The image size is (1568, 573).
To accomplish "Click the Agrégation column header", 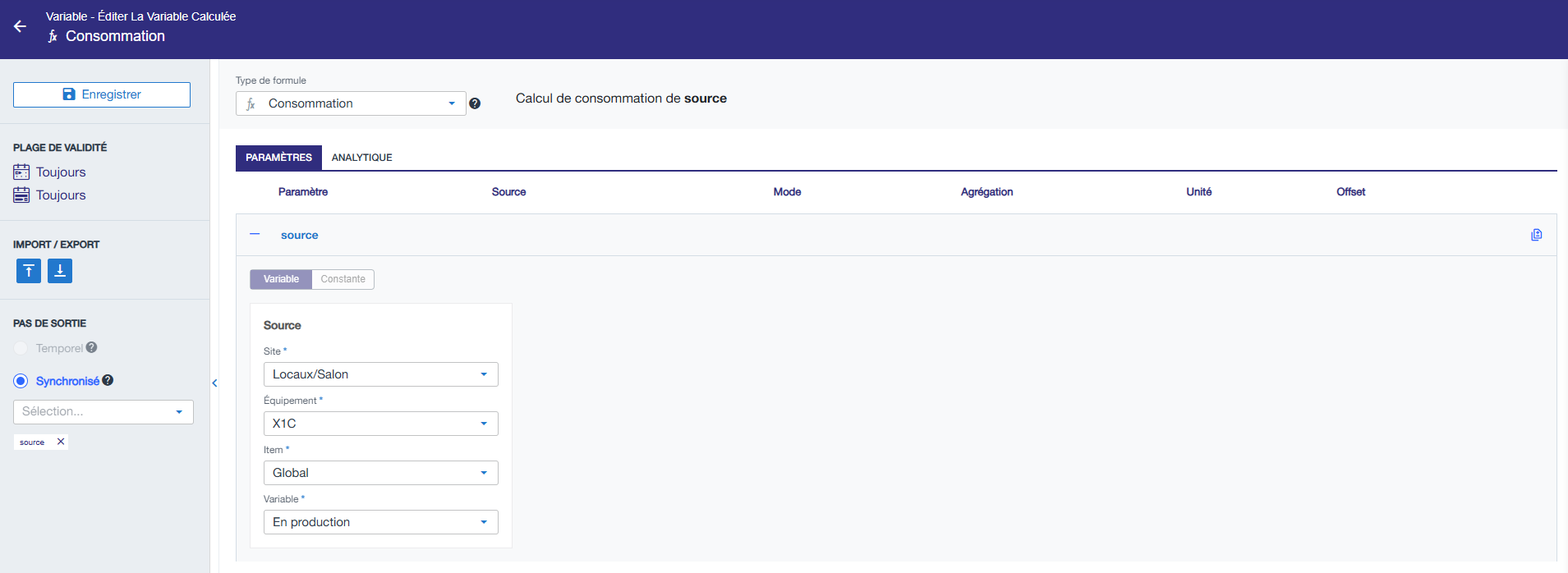I will 987,192.
